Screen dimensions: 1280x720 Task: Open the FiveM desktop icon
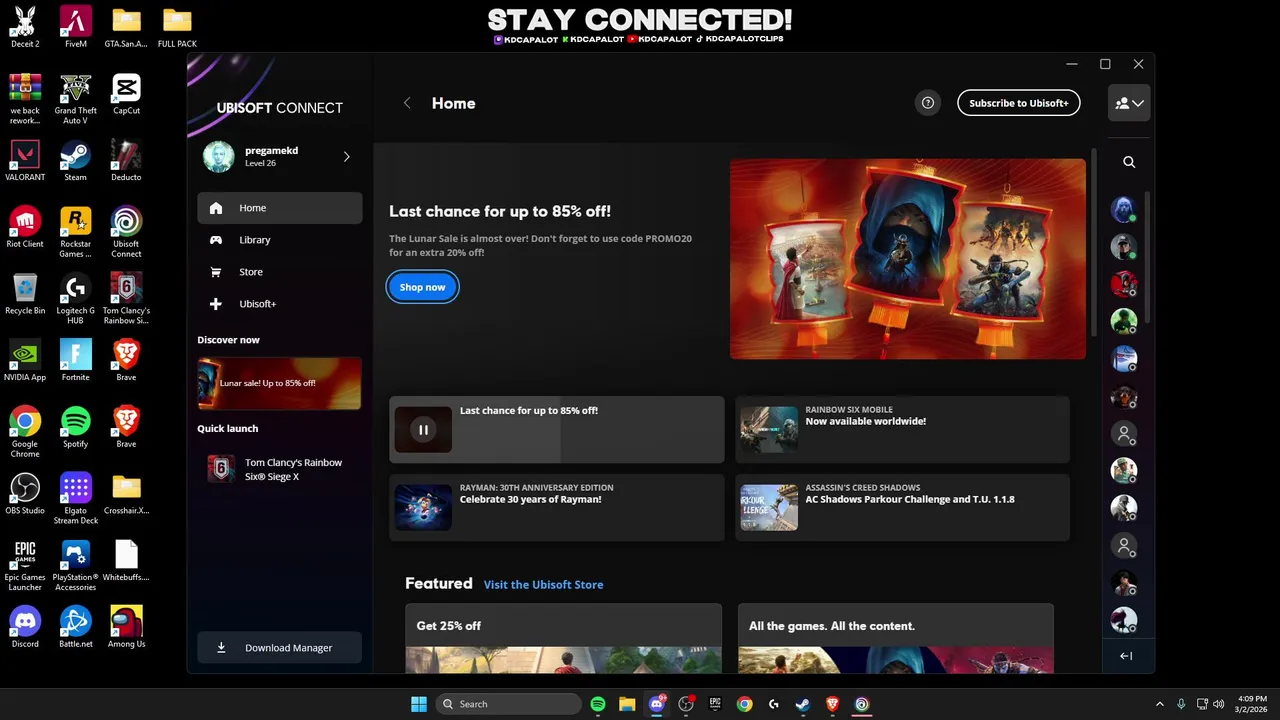pyautogui.click(x=75, y=27)
